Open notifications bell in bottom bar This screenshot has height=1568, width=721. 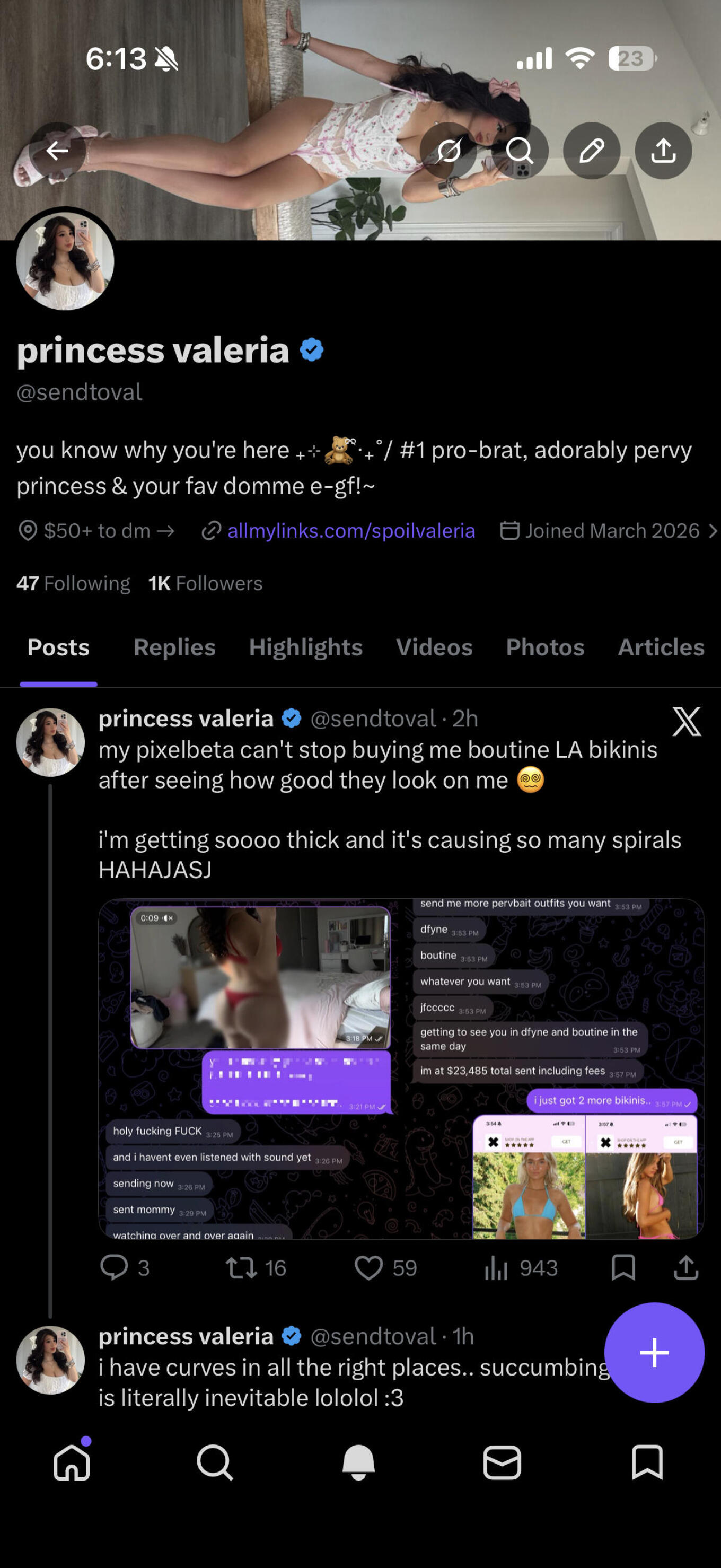point(358,1462)
